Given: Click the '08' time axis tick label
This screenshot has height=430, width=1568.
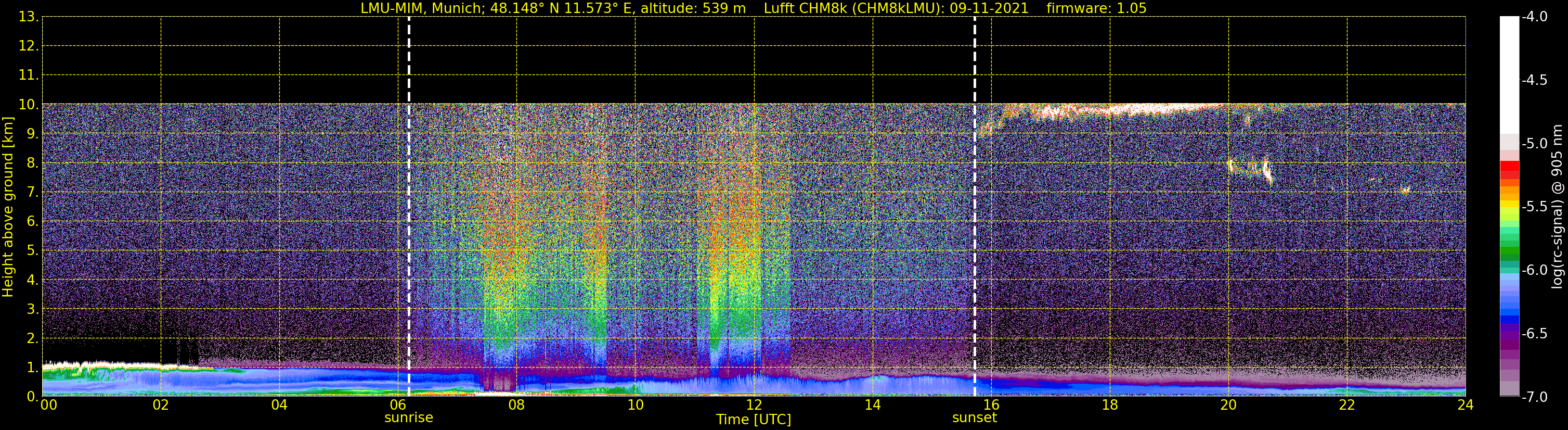Looking at the screenshot, I should 517,405.
